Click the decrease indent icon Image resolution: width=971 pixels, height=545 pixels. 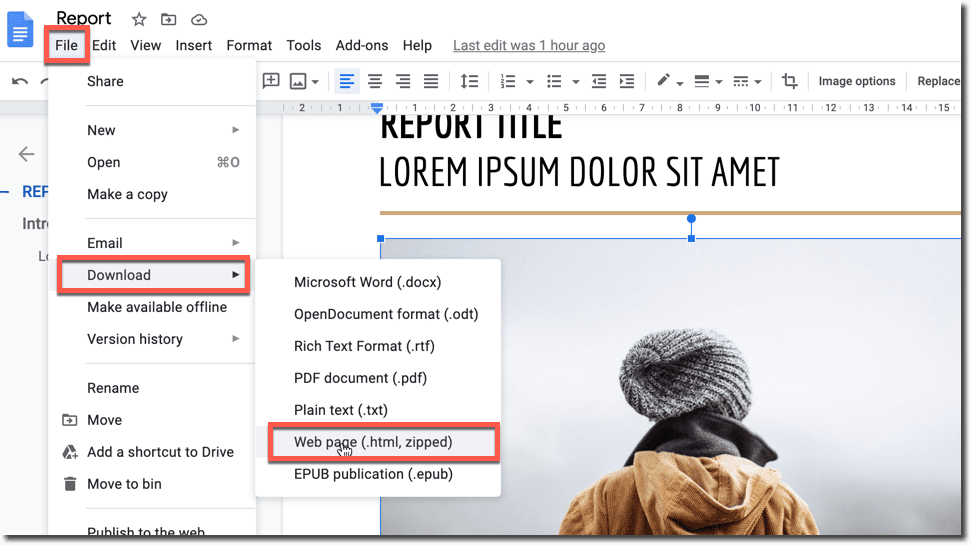click(599, 81)
